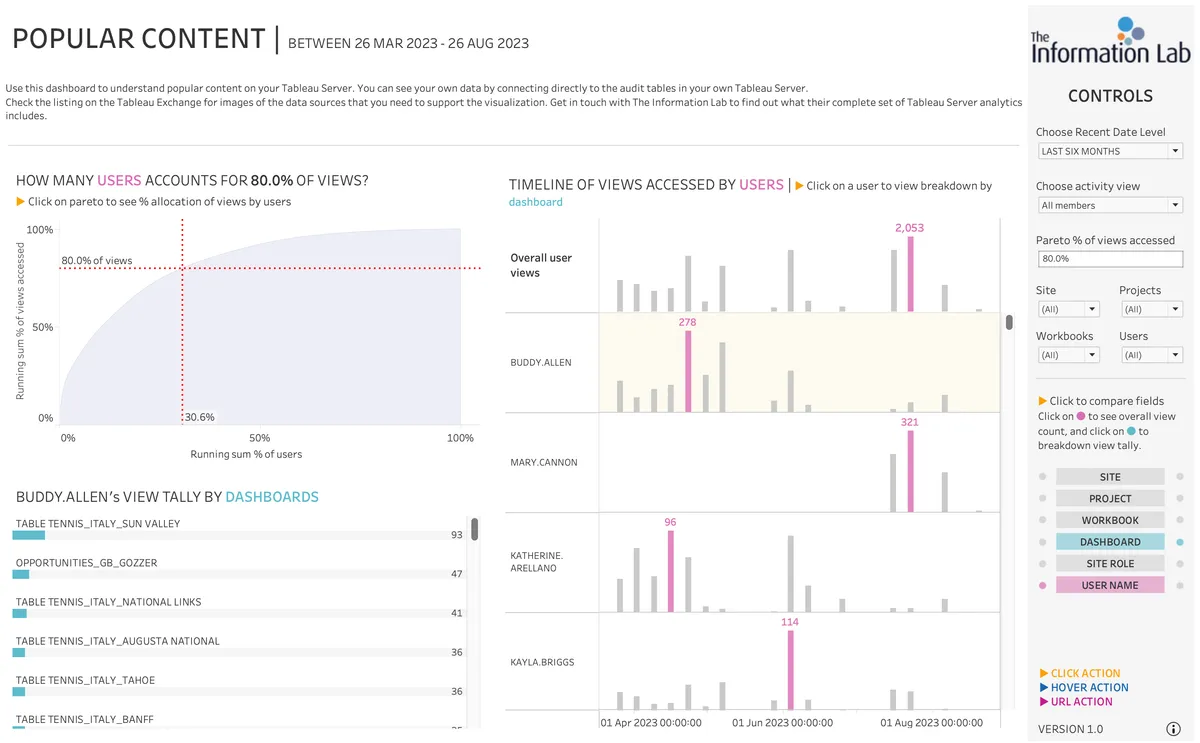
Task: Select the MARY.CANNON user row label
Action: pyautogui.click(x=543, y=462)
